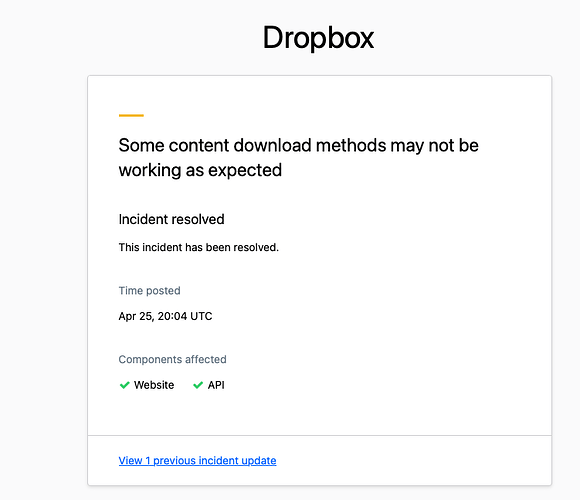This screenshot has width=580, height=500.
Task: Select the API component label
Action: coord(216,385)
